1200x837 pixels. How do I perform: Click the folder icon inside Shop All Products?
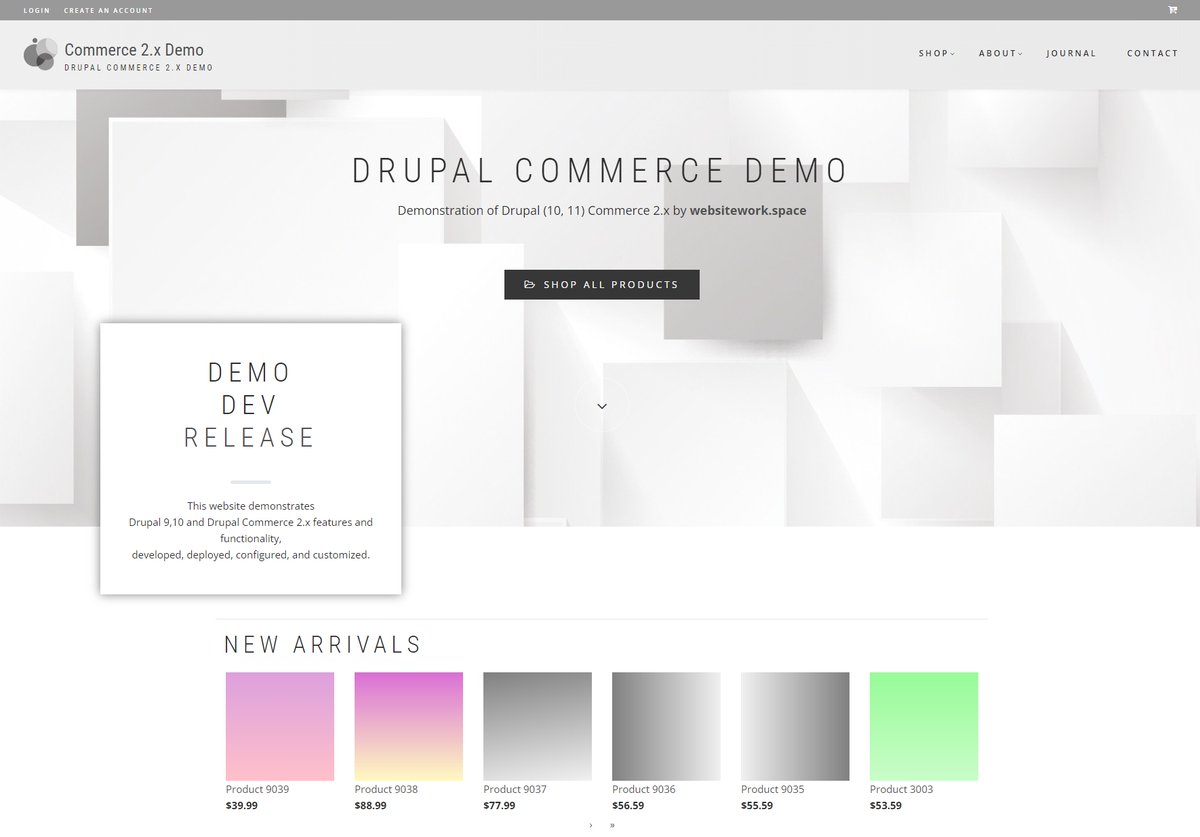(x=530, y=284)
